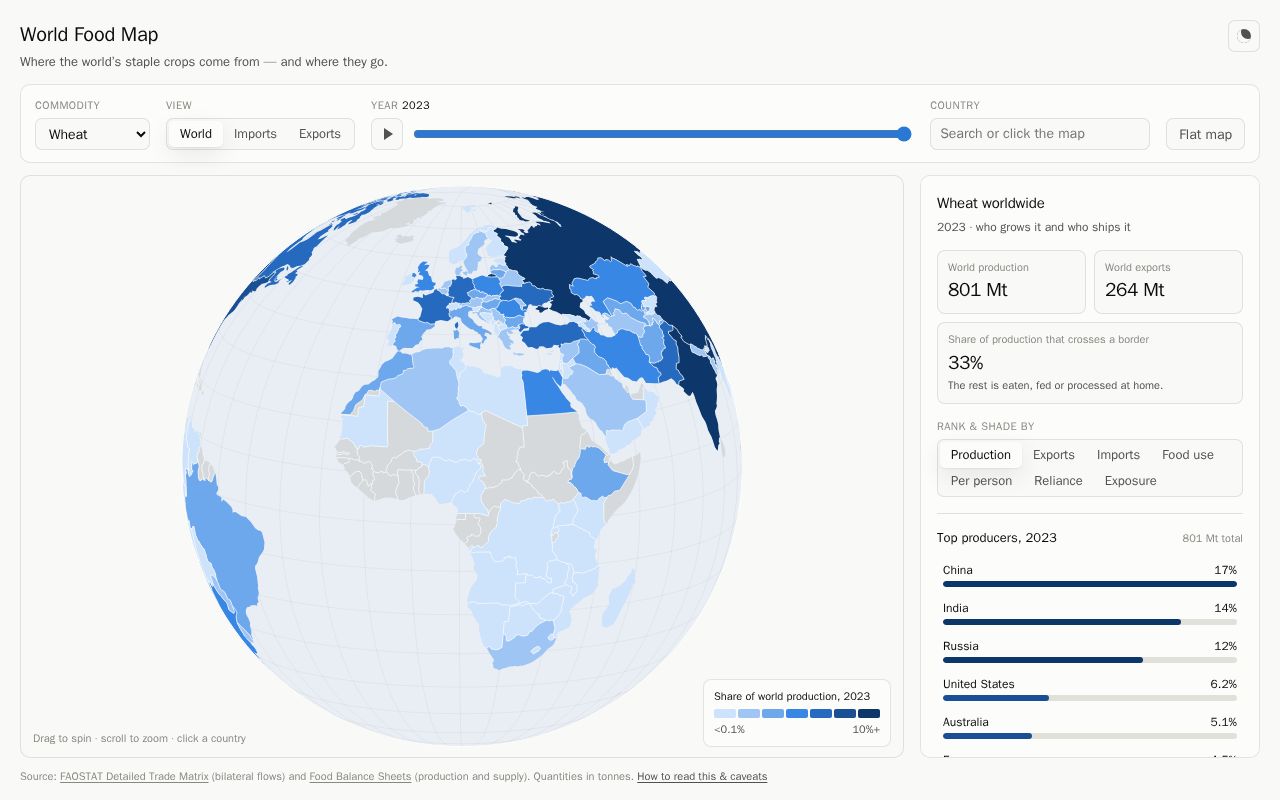Image resolution: width=1280 pixels, height=800 pixels.
Task: Open the FAOSTAT Detailed Trade Matrix link
Action: tap(134, 777)
